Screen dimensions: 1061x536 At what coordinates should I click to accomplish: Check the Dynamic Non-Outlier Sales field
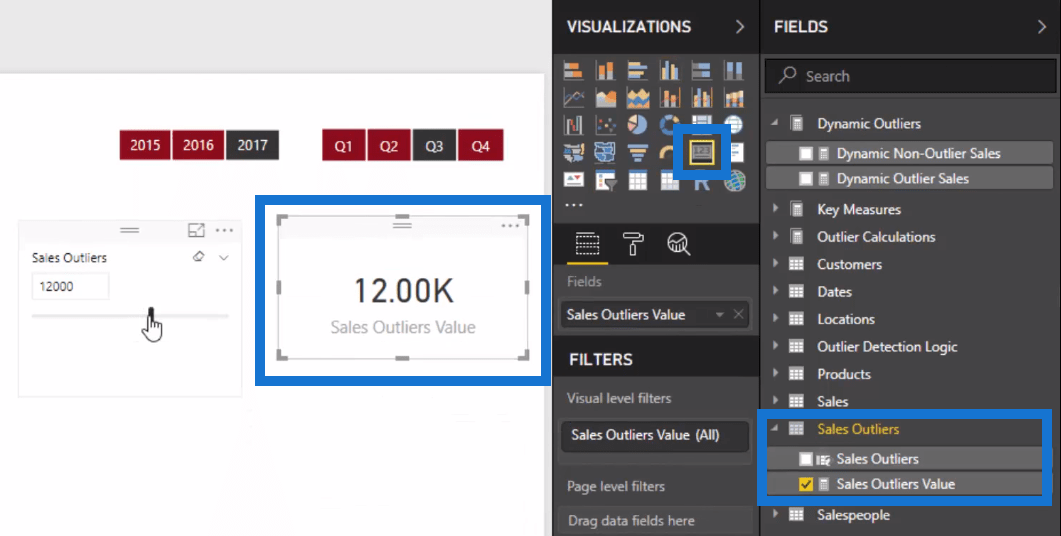pyautogui.click(x=805, y=154)
